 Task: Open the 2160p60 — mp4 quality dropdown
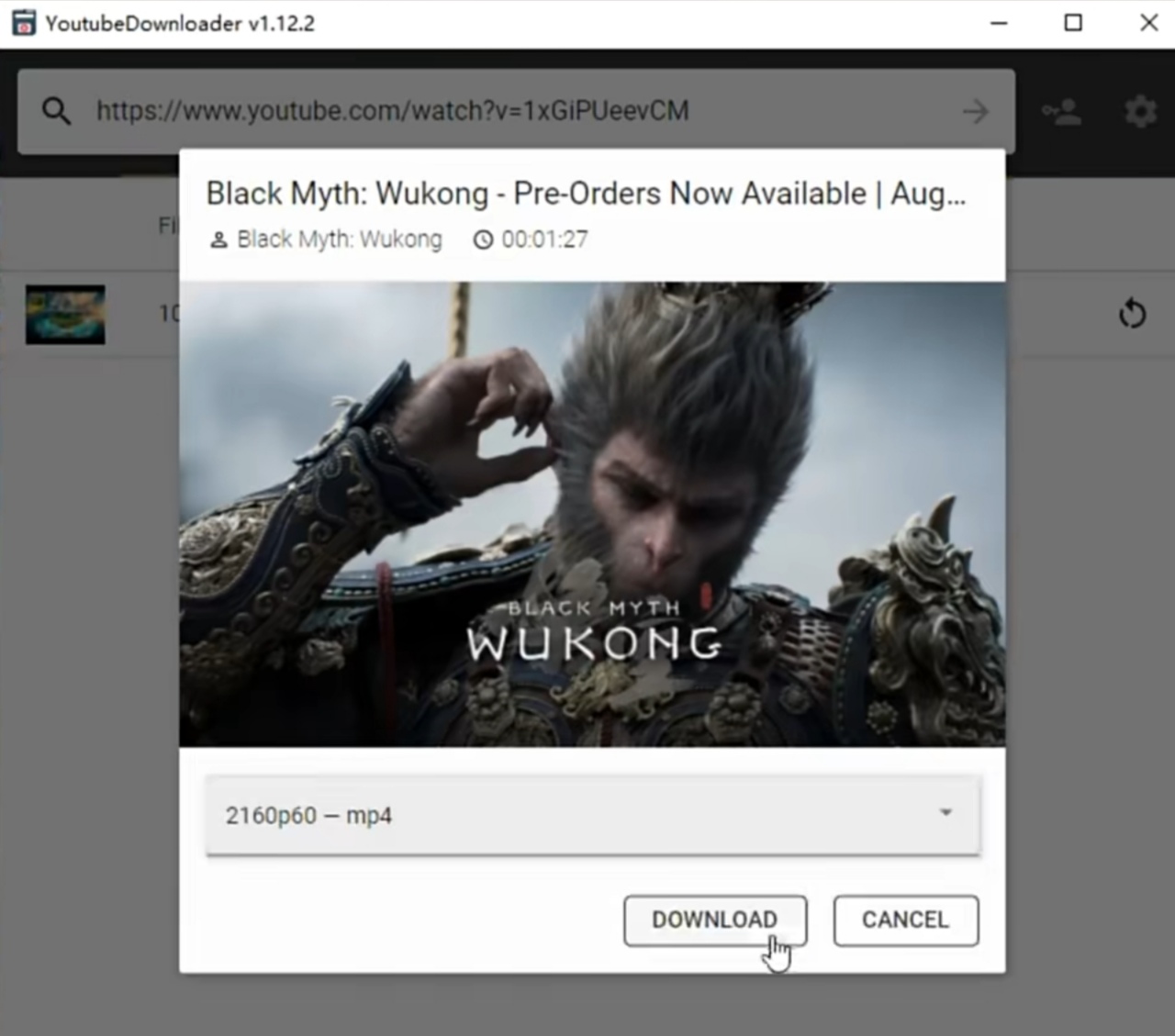(x=592, y=815)
